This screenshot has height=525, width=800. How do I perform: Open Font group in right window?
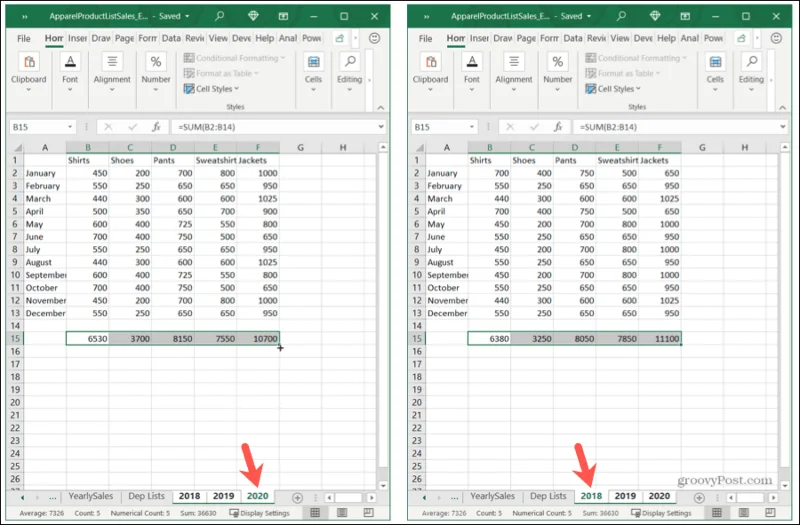pyautogui.click(x=471, y=72)
